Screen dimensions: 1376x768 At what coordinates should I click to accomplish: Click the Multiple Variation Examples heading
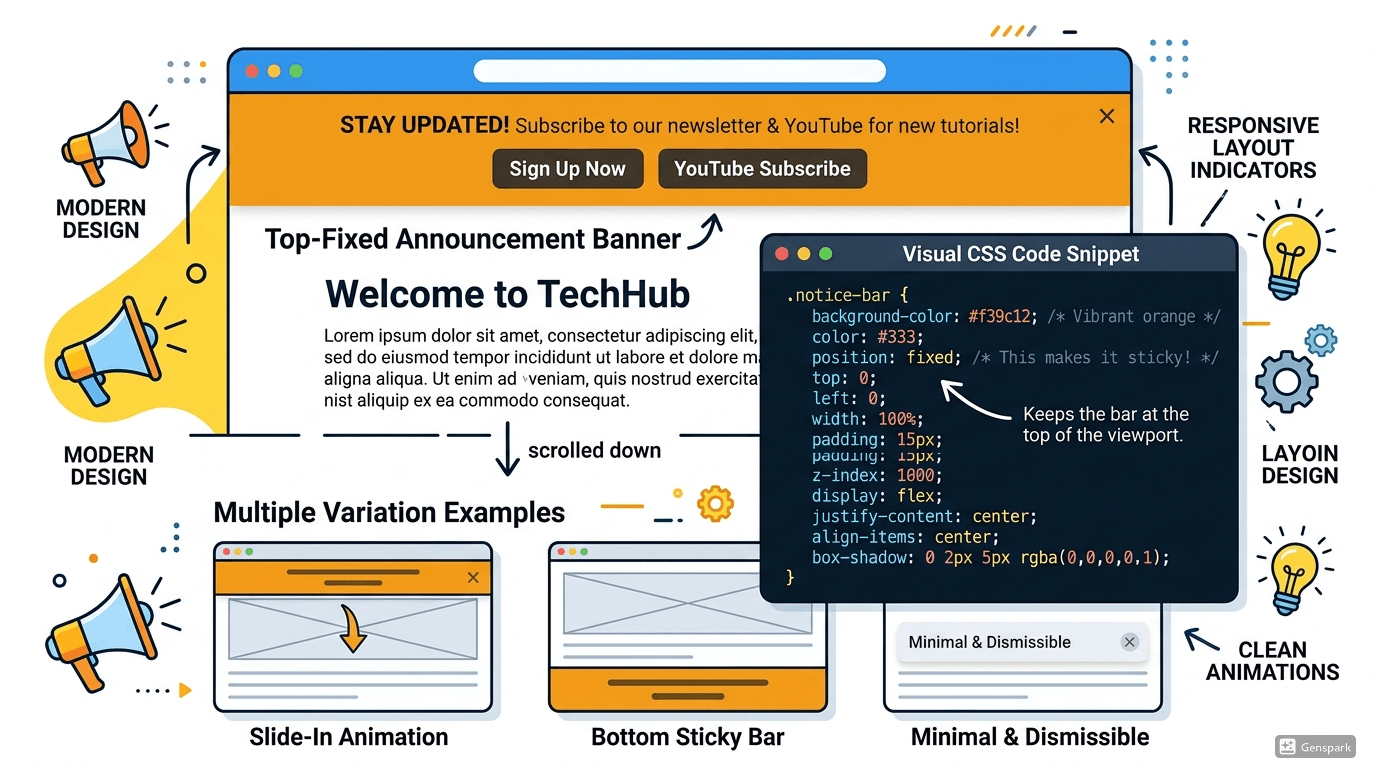389,512
